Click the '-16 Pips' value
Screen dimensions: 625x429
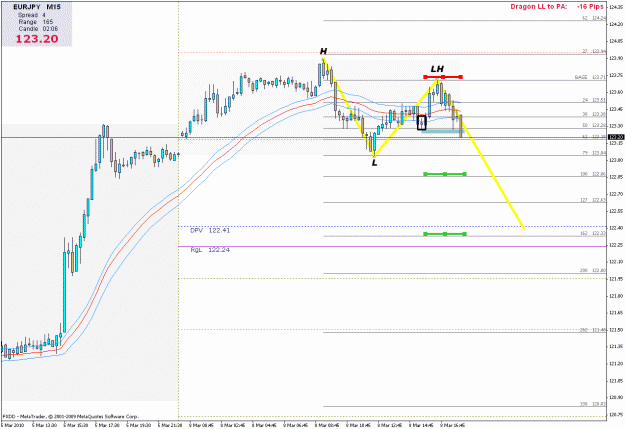point(590,6)
